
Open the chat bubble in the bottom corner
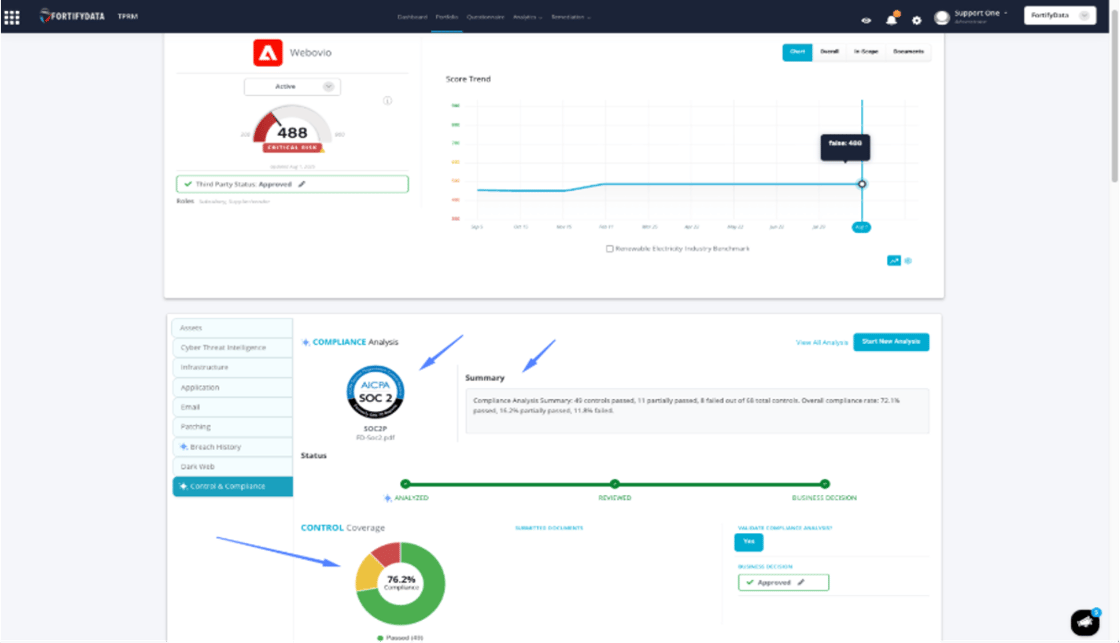point(1085,622)
